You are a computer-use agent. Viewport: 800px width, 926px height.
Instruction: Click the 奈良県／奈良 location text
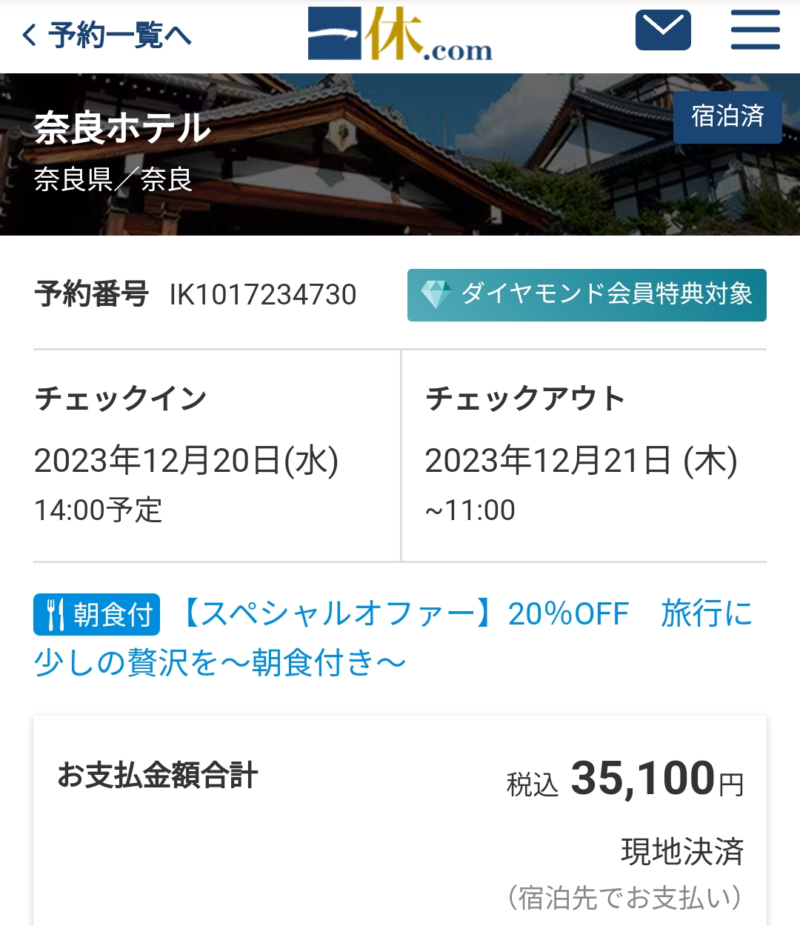point(112,180)
